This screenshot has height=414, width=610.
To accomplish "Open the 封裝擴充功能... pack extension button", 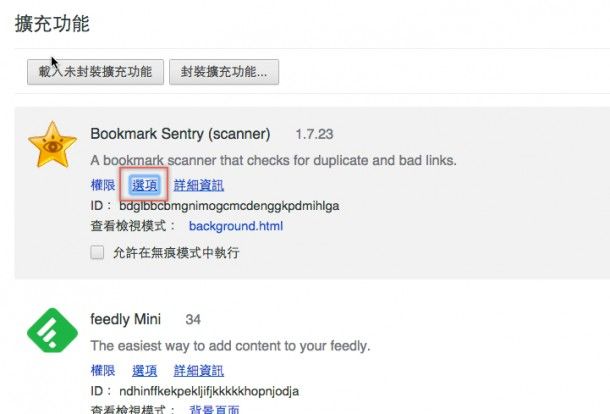I will [x=224, y=72].
